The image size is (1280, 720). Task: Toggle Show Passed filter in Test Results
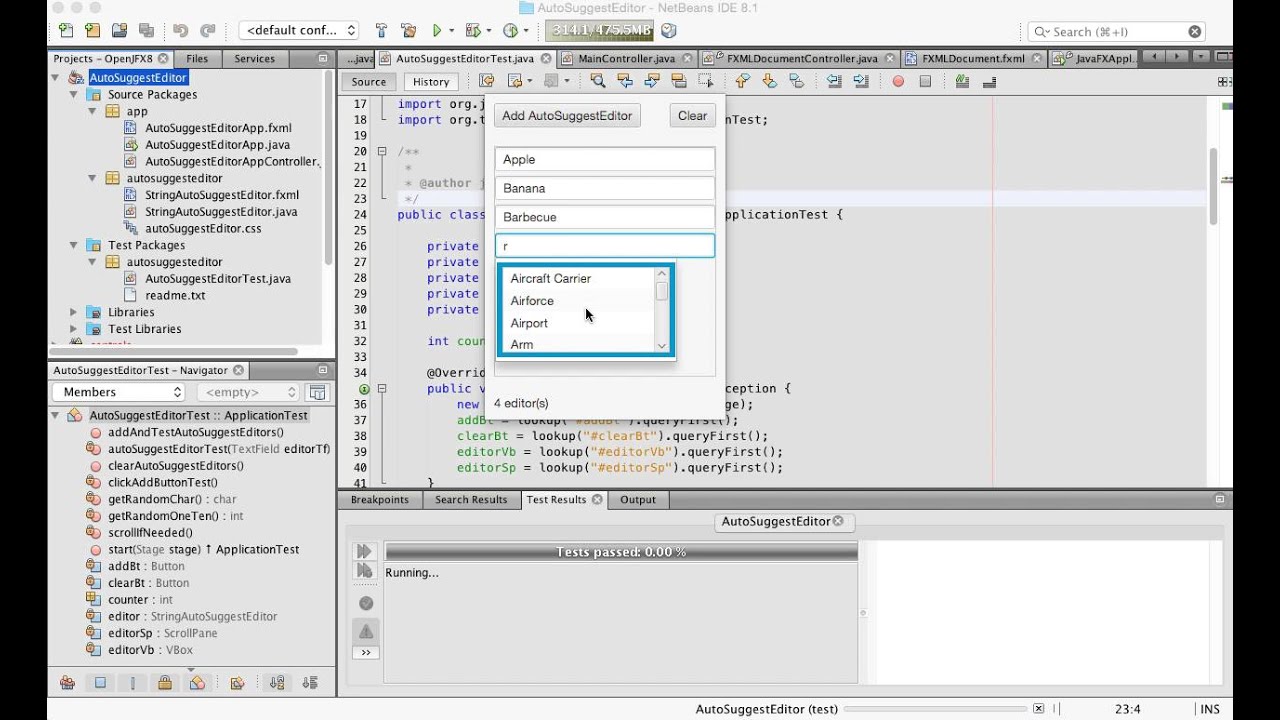tap(366, 603)
